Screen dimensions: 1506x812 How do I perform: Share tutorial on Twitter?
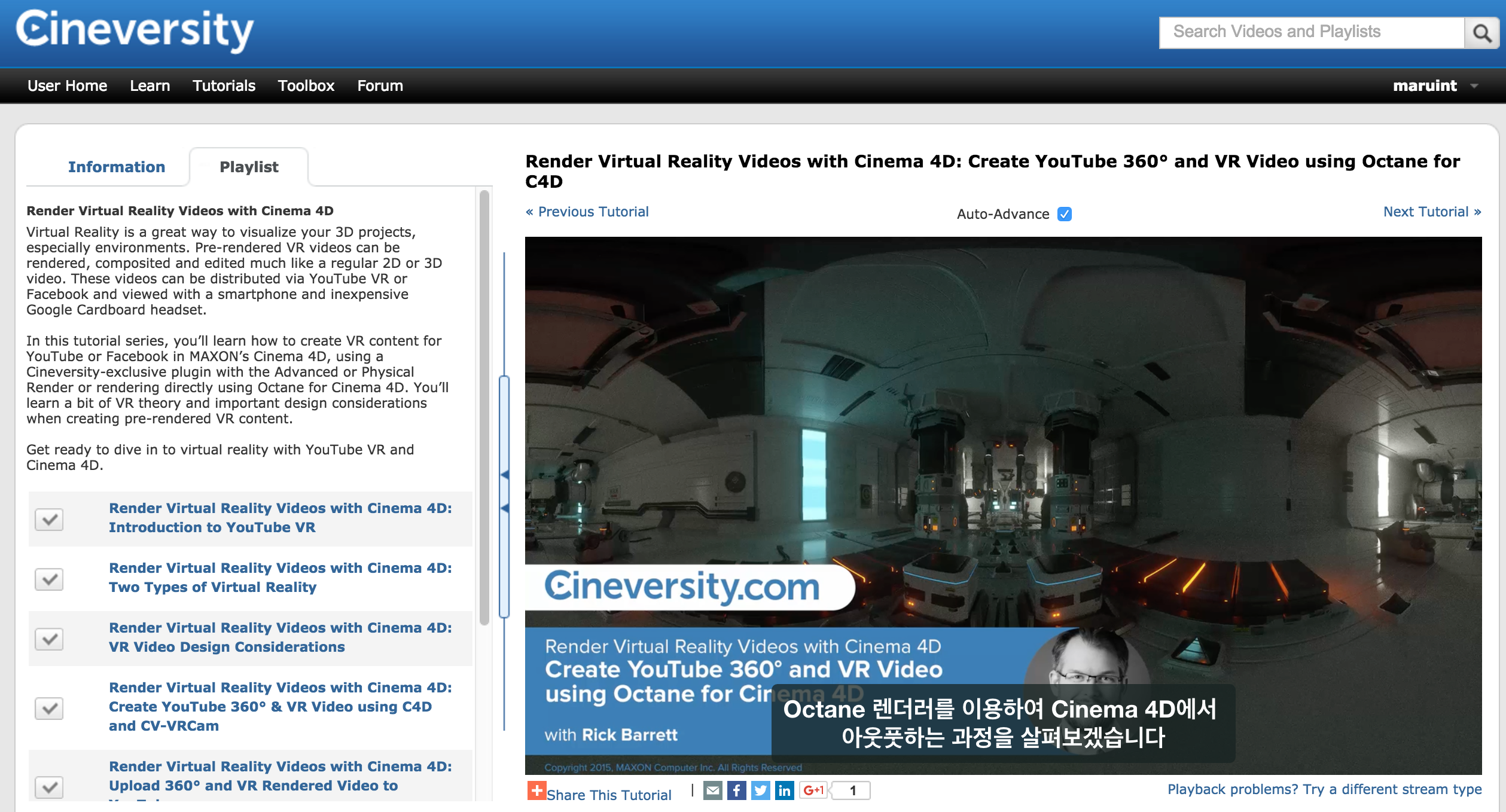pyautogui.click(x=760, y=790)
